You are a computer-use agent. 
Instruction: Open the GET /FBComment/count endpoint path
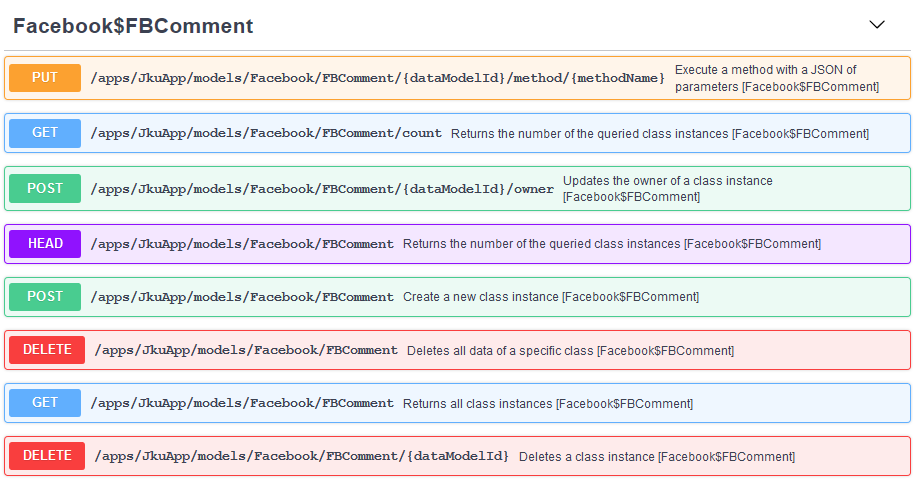266,133
